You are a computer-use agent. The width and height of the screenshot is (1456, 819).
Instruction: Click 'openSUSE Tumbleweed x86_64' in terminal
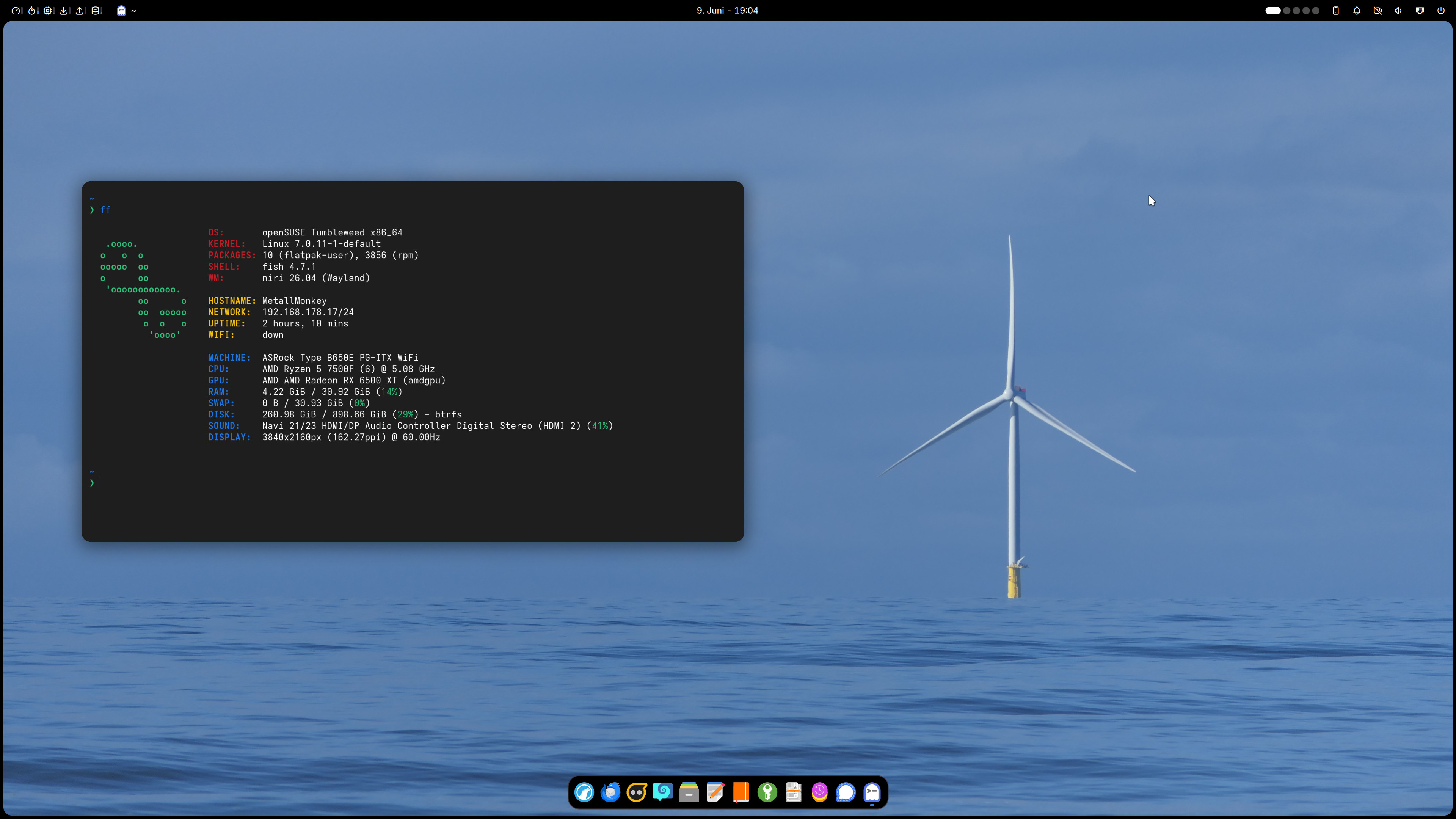point(333,232)
